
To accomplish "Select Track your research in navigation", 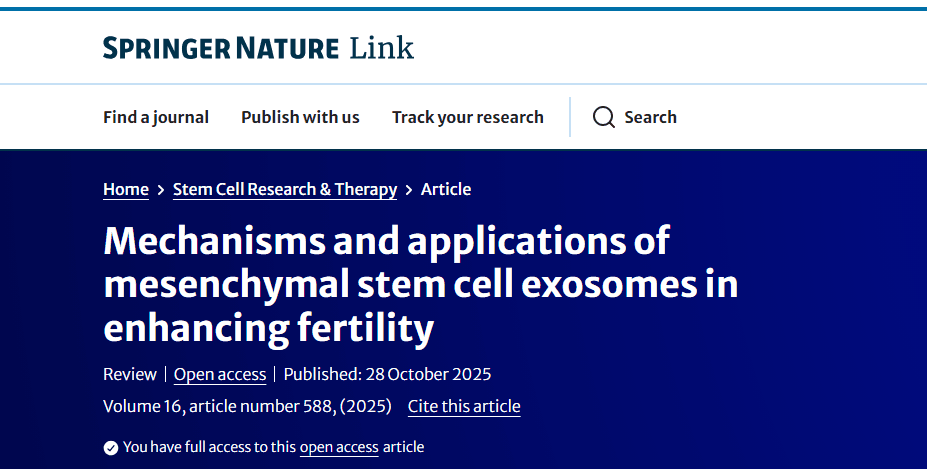I will coord(467,117).
